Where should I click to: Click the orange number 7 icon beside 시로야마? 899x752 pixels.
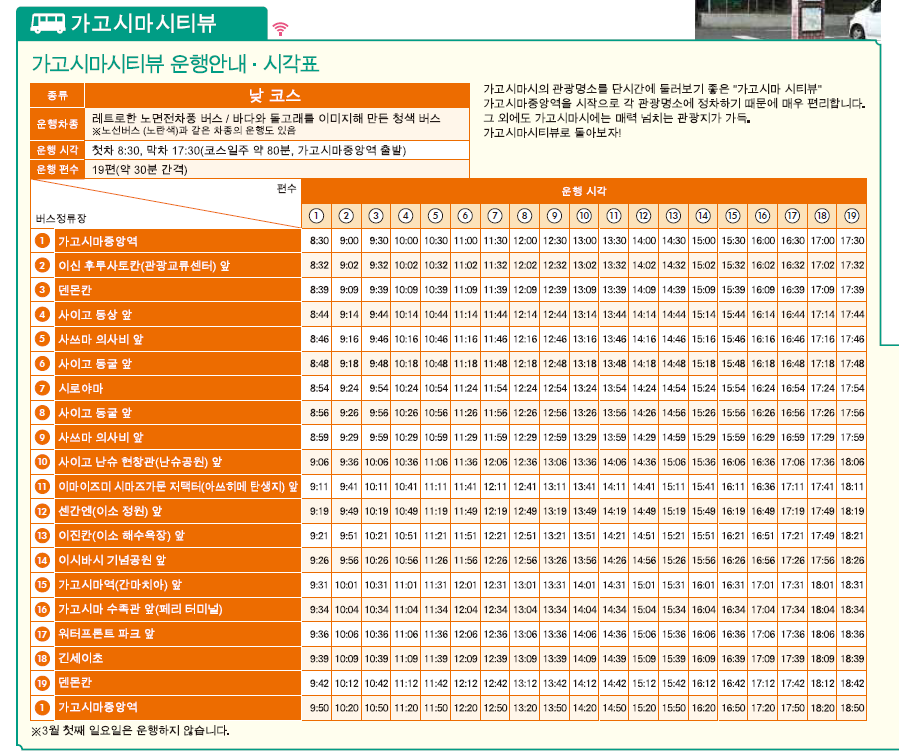click(42, 388)
